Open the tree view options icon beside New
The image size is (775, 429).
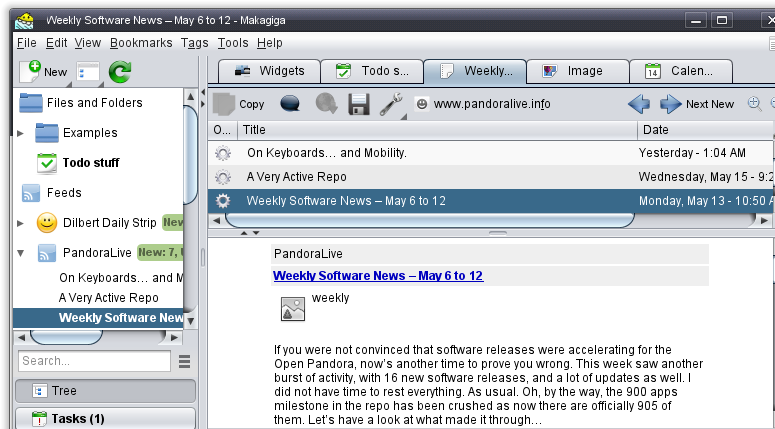(x=88, y=73)
